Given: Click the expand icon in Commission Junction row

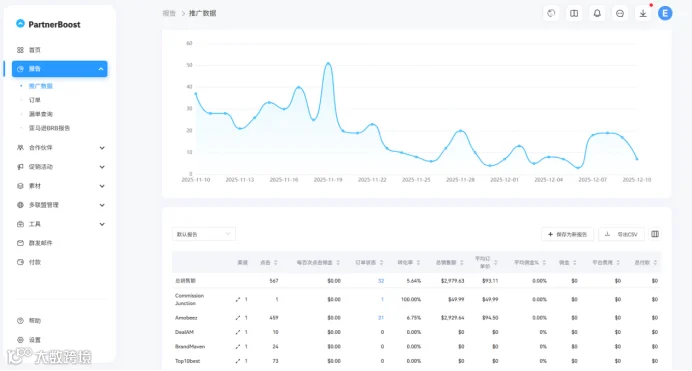Looking at the screenshot, I should 238,299.
